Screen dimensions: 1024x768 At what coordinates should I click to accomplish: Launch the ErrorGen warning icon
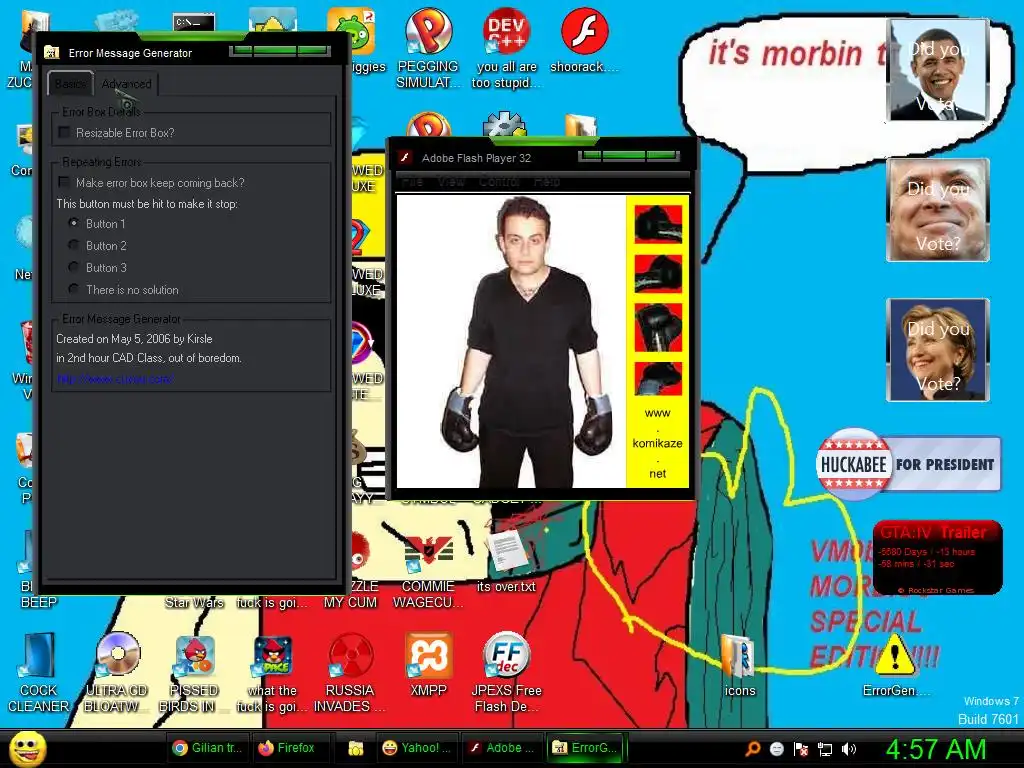tap(895, 665)
